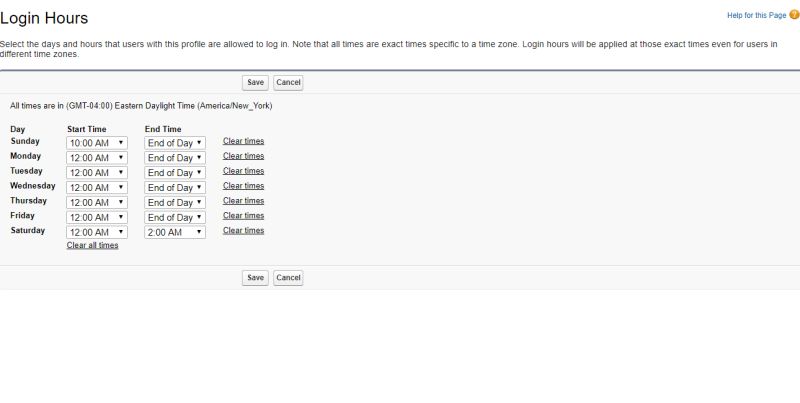Open Tuesday End Time dropdown
Screen dimensions: 800x403
click(x=175, y=172)
